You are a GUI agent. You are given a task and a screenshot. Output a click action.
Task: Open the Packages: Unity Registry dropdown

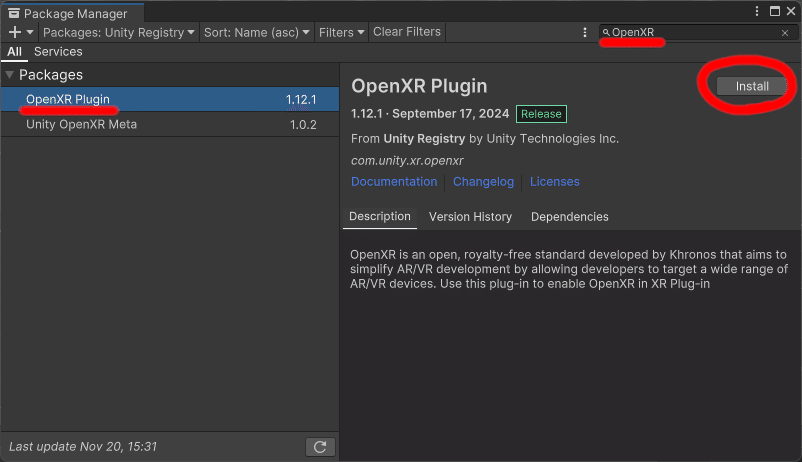(119, 32)
